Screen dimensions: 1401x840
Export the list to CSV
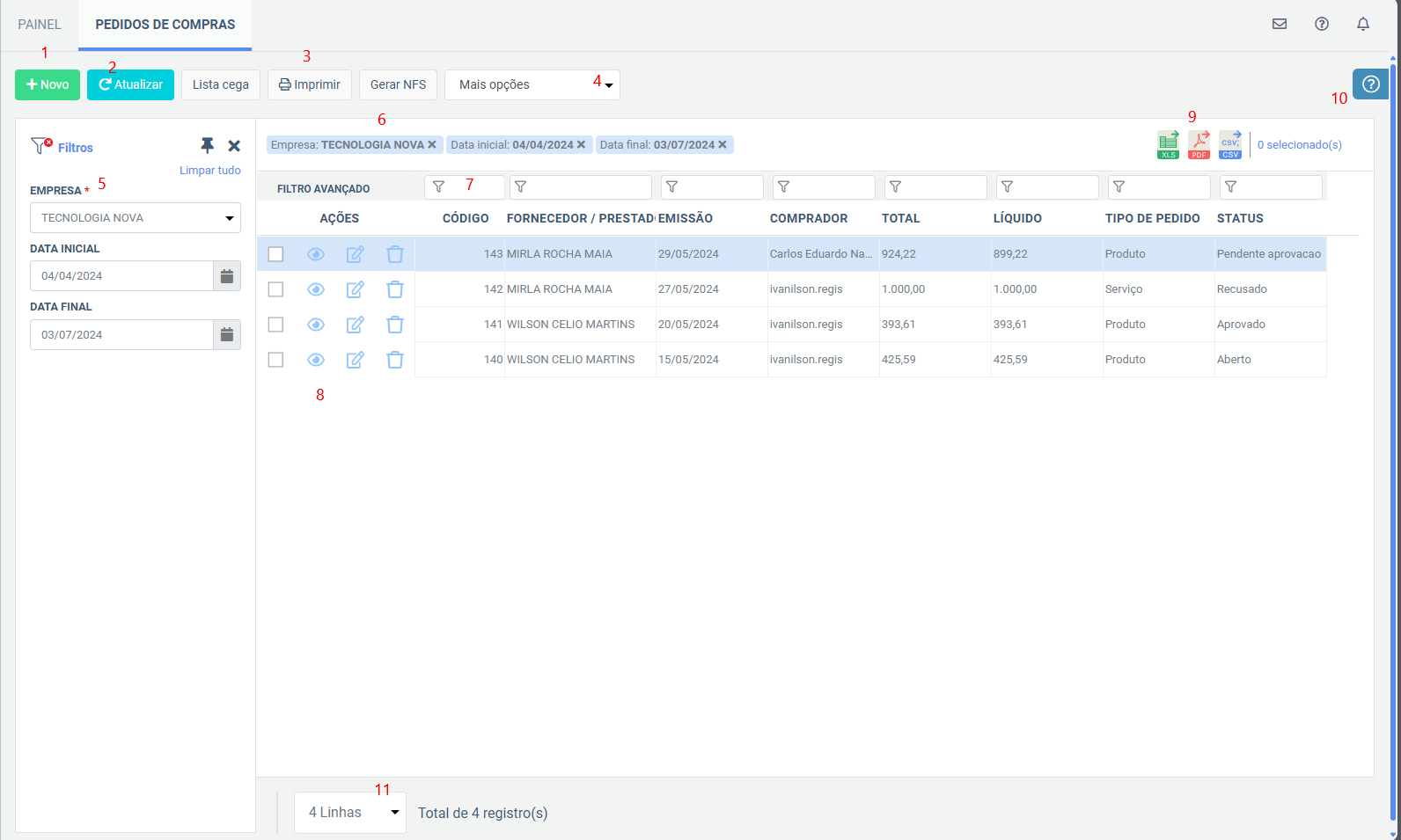[1230, 145]
